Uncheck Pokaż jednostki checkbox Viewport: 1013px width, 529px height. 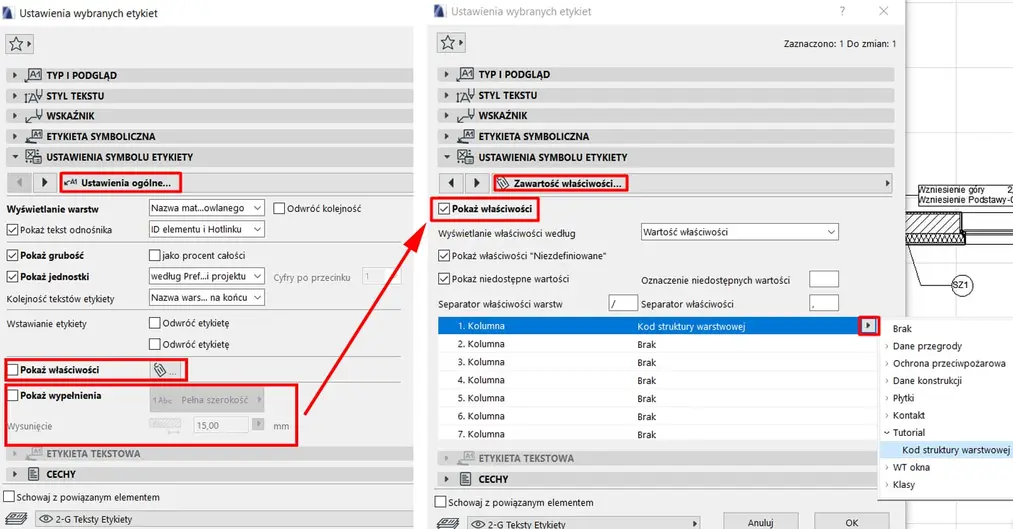pyautogui.click(x=12, y=276)
